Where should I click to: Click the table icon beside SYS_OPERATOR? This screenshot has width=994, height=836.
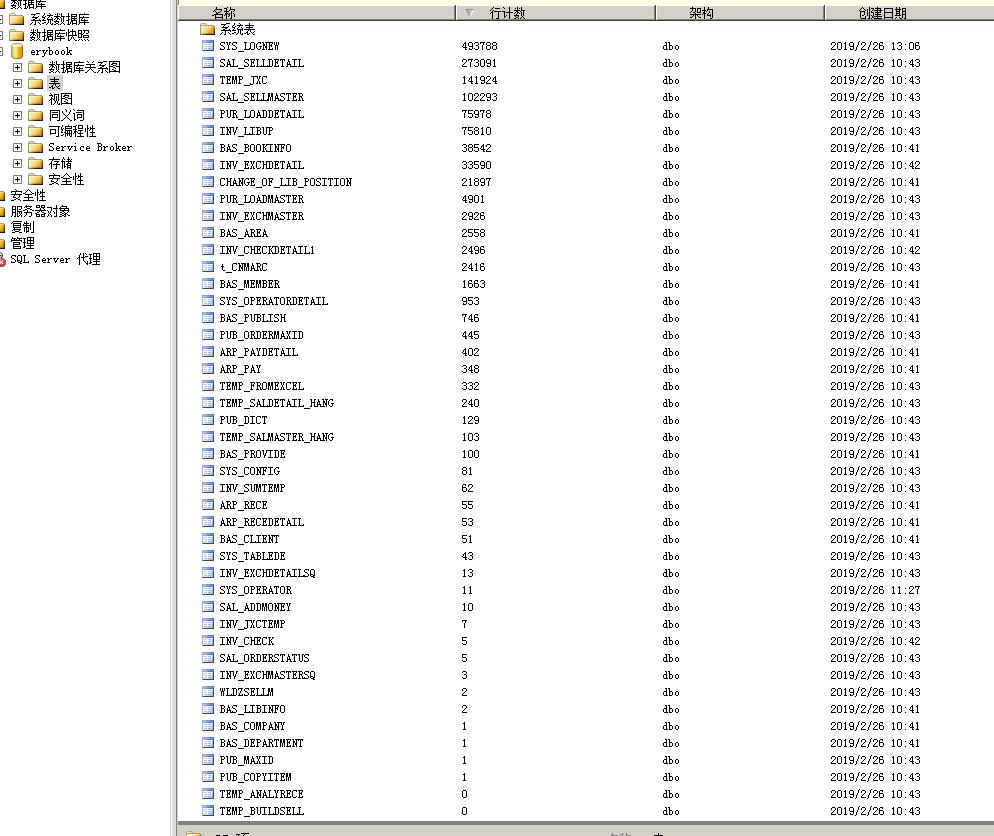(x=207, y=590)
